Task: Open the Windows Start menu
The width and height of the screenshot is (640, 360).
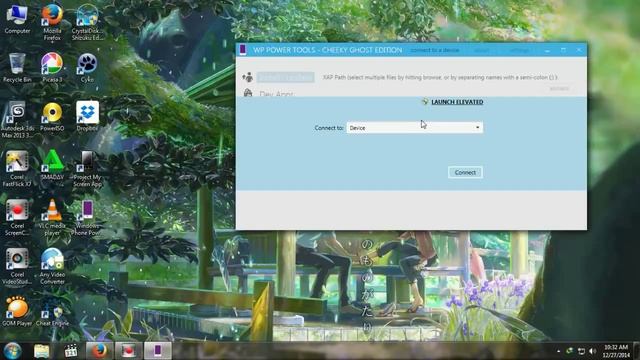Action: coord(12,351)
